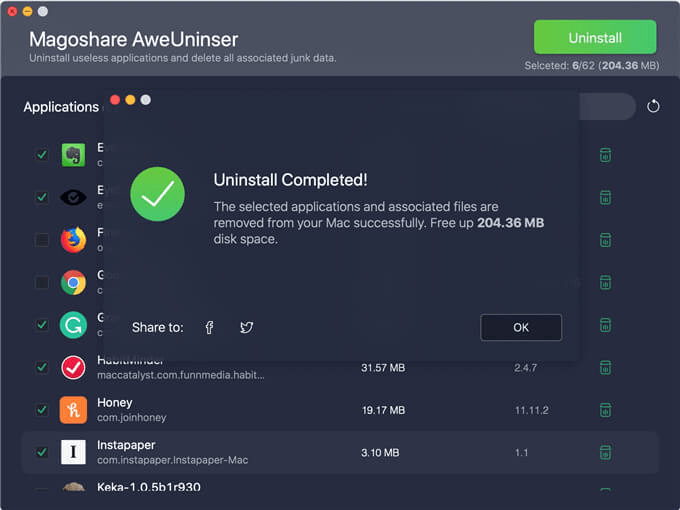Click version "1.1" in Instapaper row

coord(521,453)
